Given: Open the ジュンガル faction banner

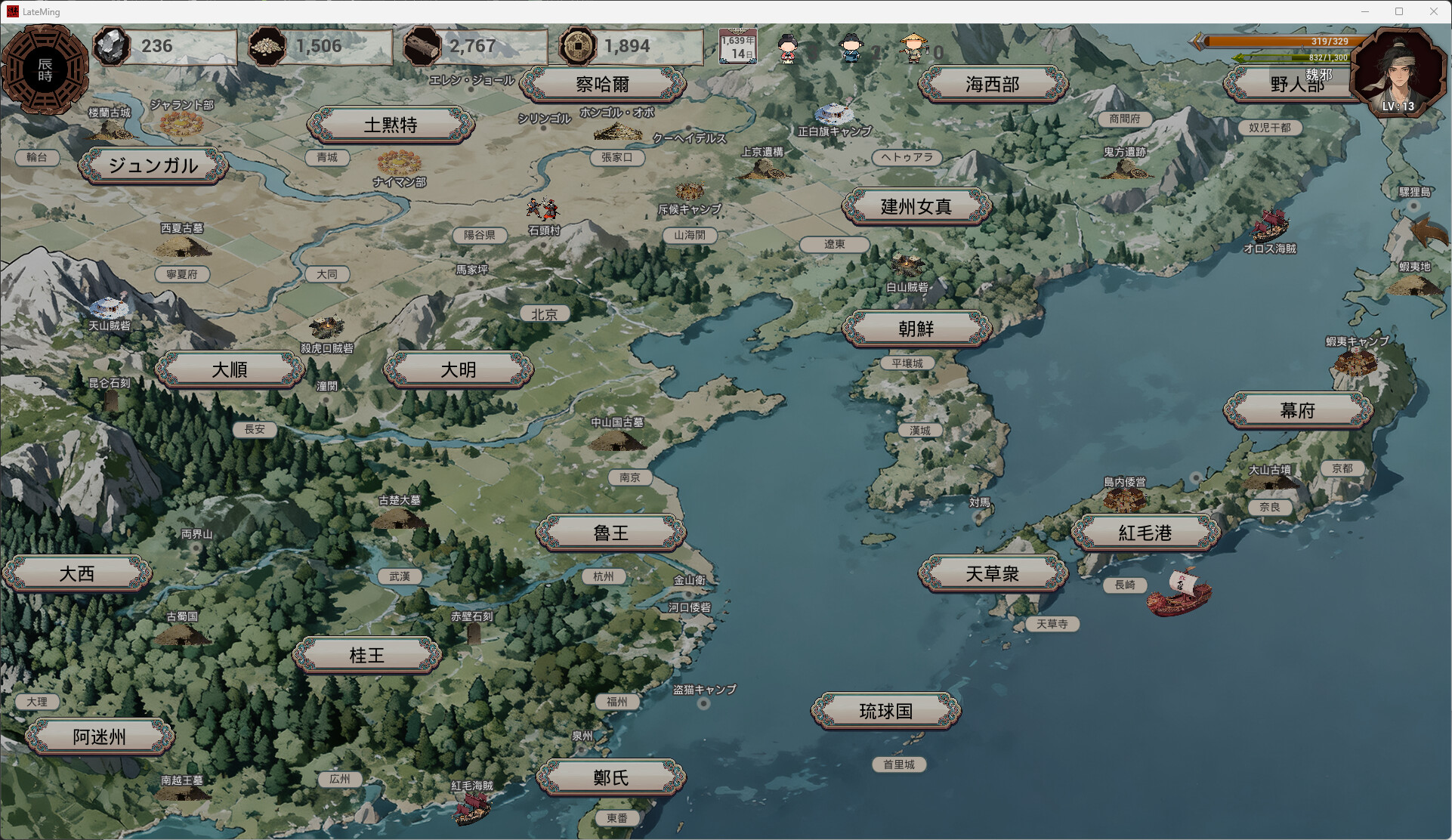Looking at the screenshot, I should point(153,165).
